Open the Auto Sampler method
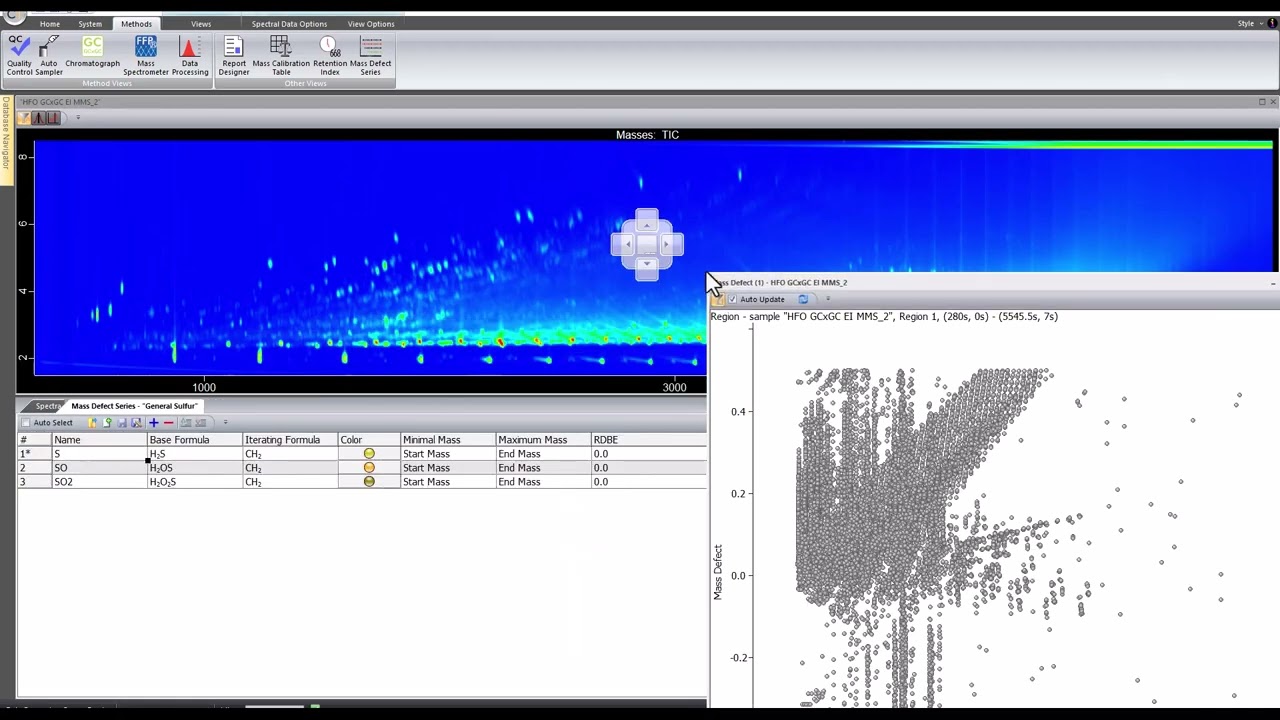This screenshot has height=720, width=1280. (x=49, y=56)
